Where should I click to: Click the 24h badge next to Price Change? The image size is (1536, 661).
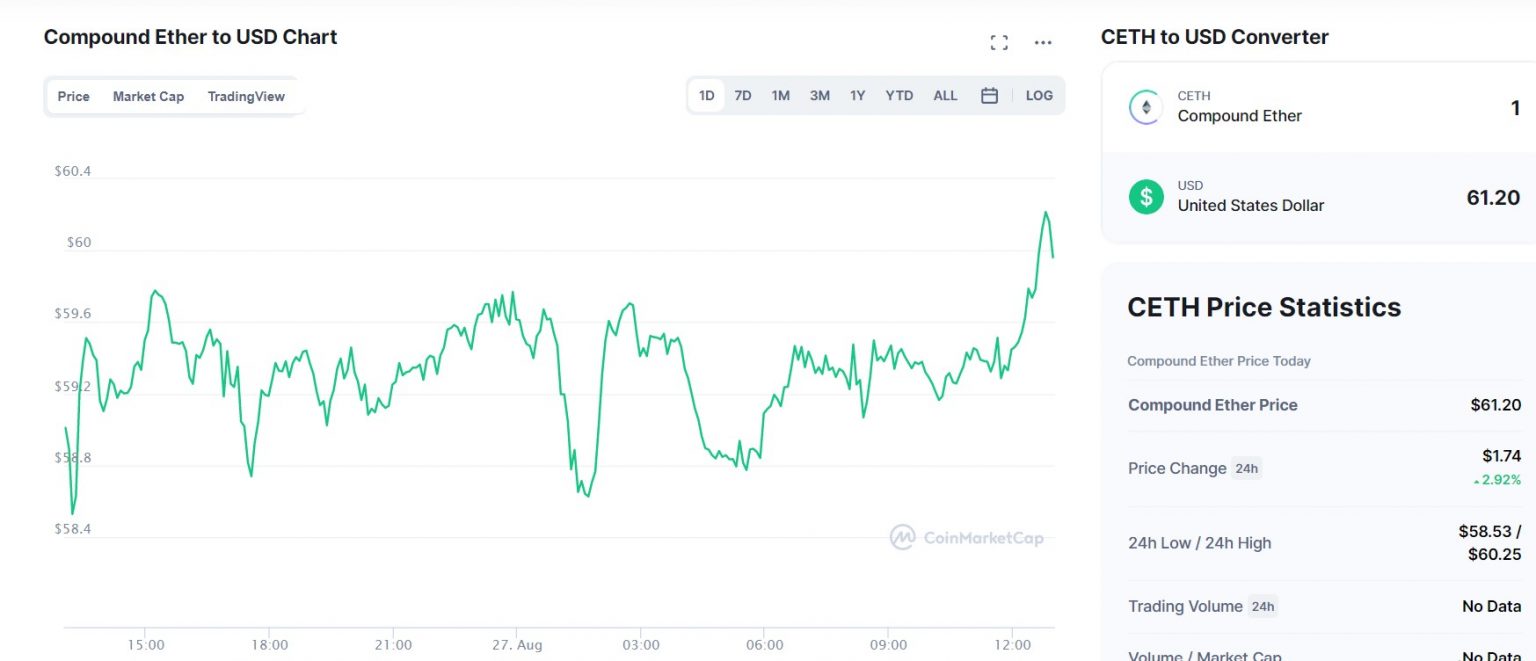1247,468
